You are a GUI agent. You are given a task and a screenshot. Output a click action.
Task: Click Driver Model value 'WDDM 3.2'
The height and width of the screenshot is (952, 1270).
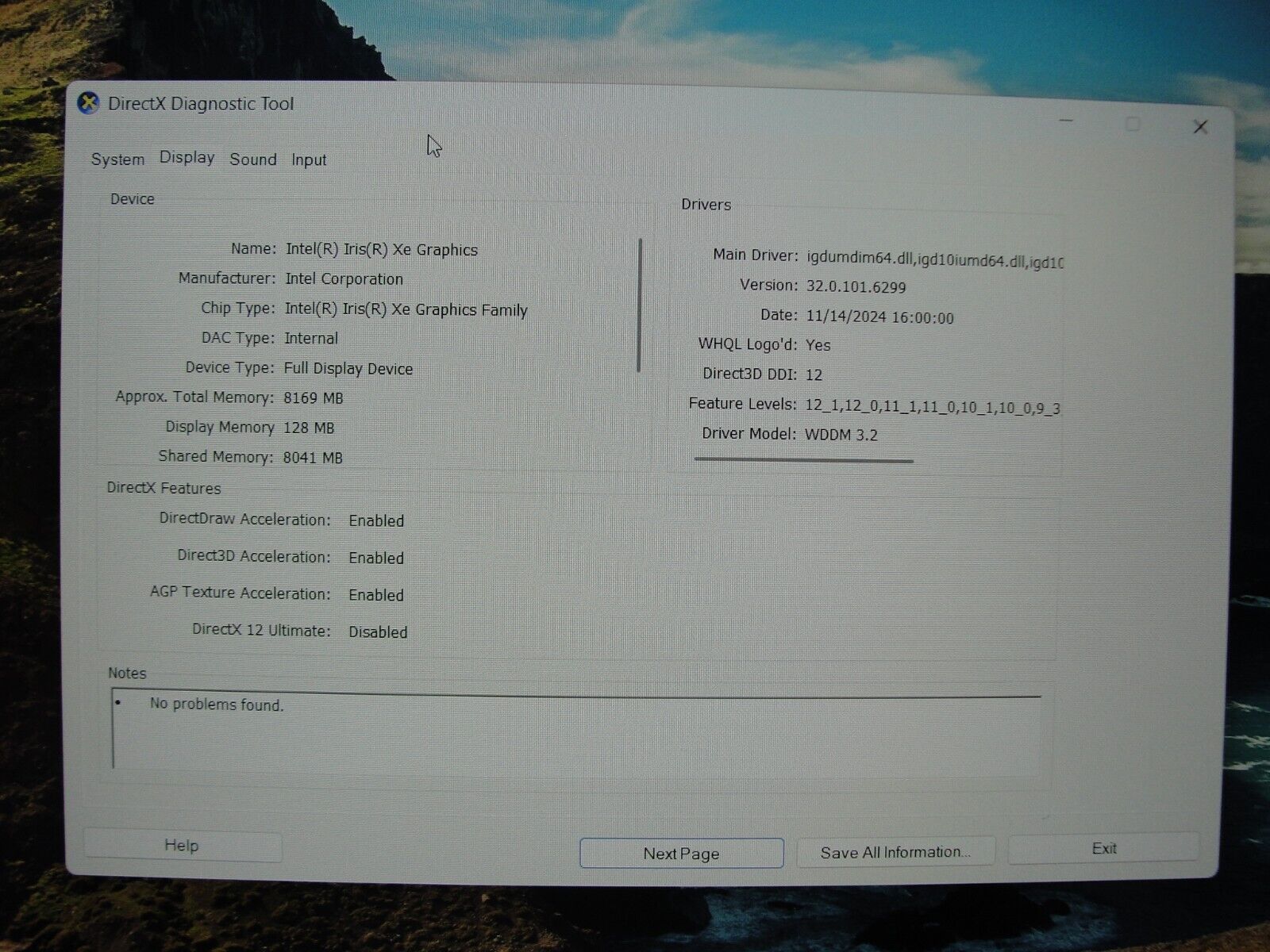pos(841,435)
